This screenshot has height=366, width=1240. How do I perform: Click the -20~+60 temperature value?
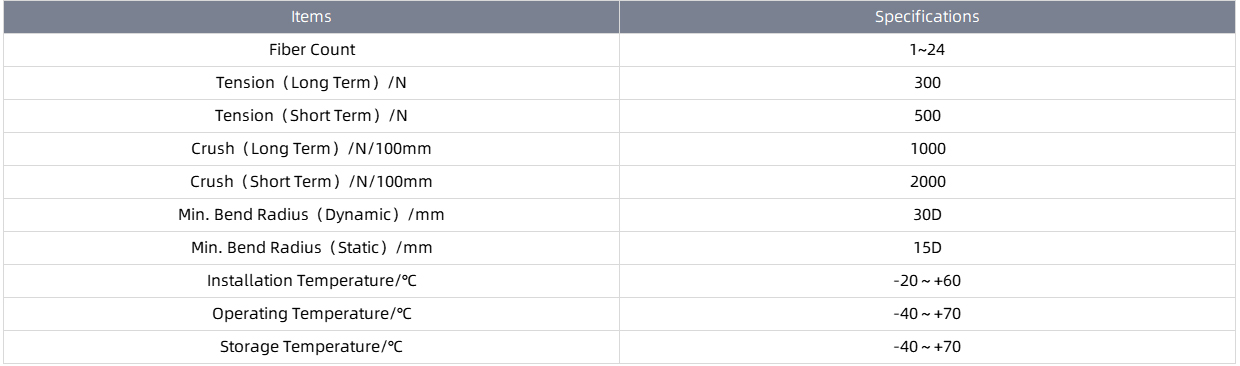click(x=927, y=281)
